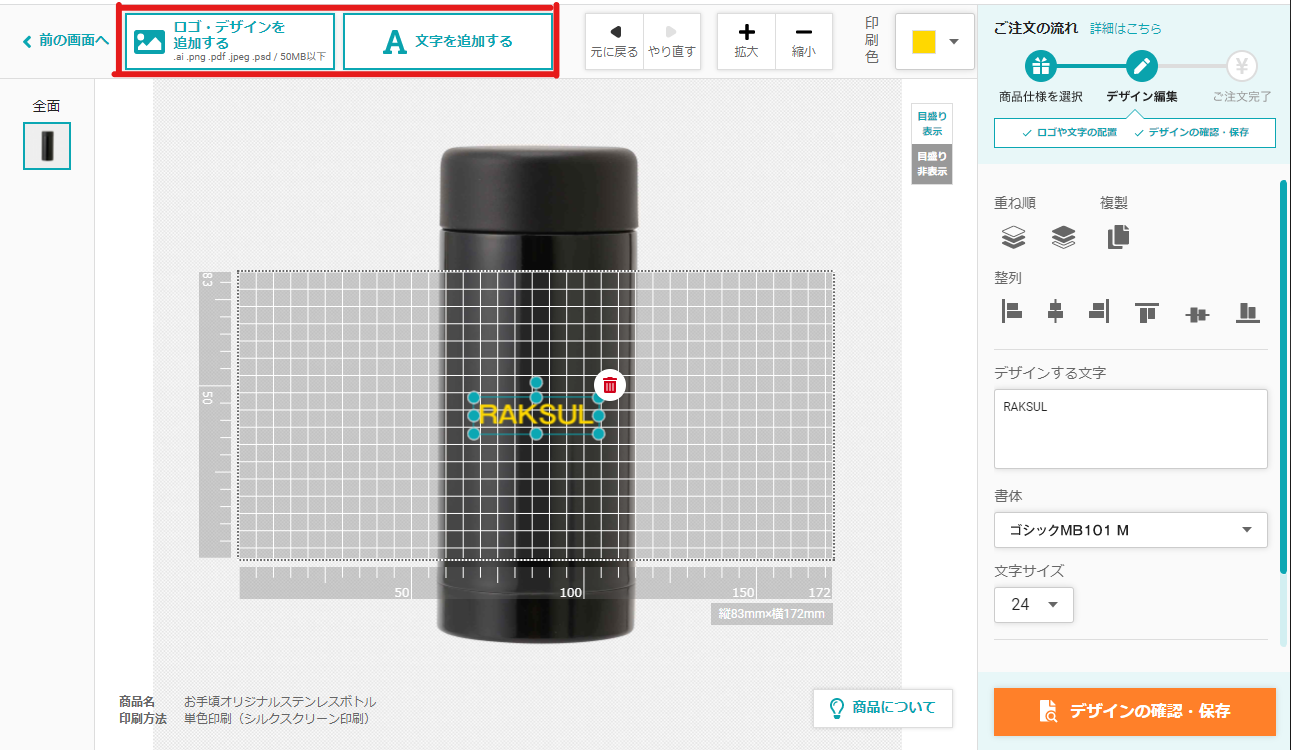Zoom in with 拡大 plus button
This screenshot has height=750, width=1291.
(746, 42)
